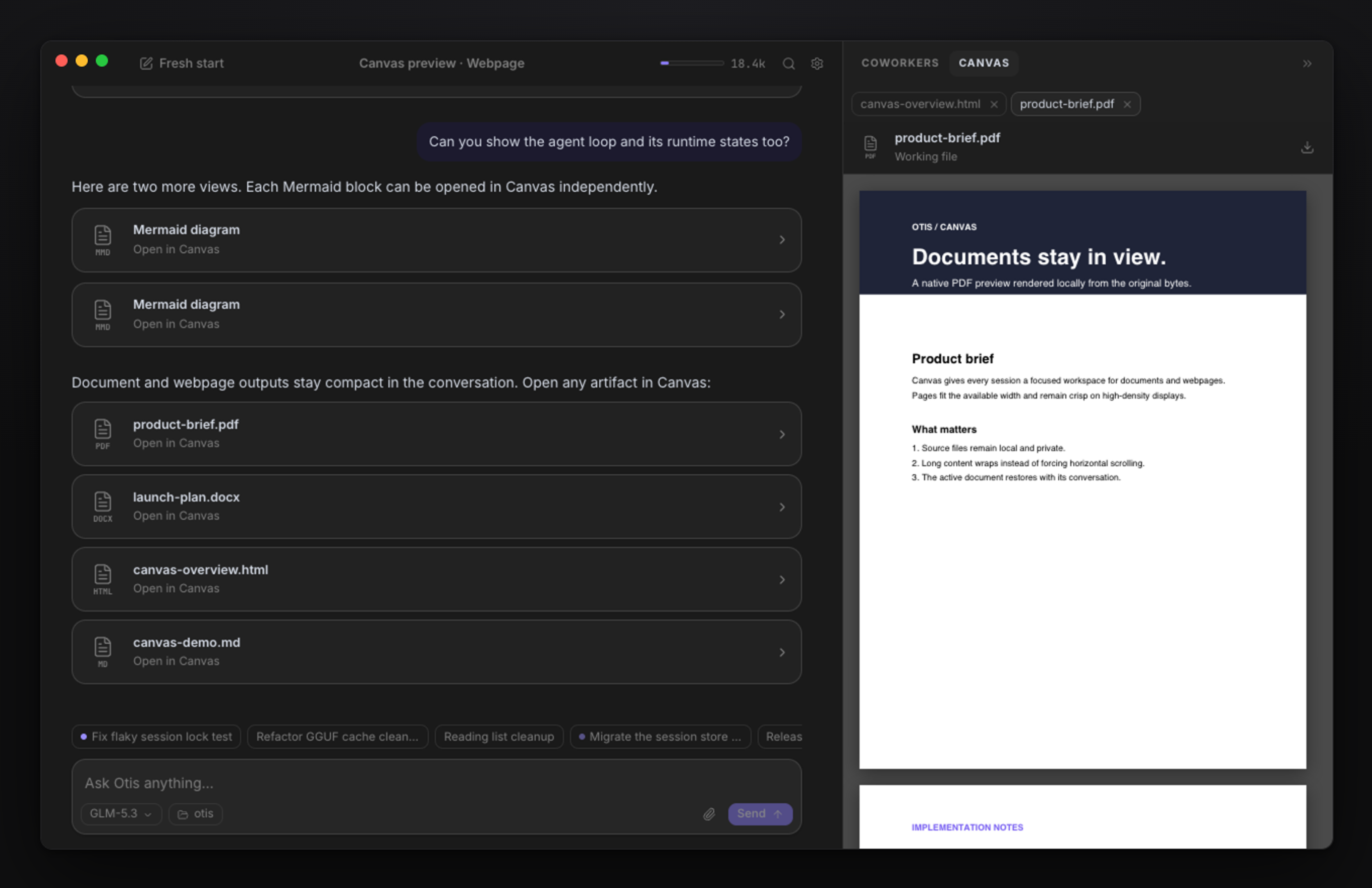Click the HTML file icon on canvas-overview.html card

click(102, 579)
